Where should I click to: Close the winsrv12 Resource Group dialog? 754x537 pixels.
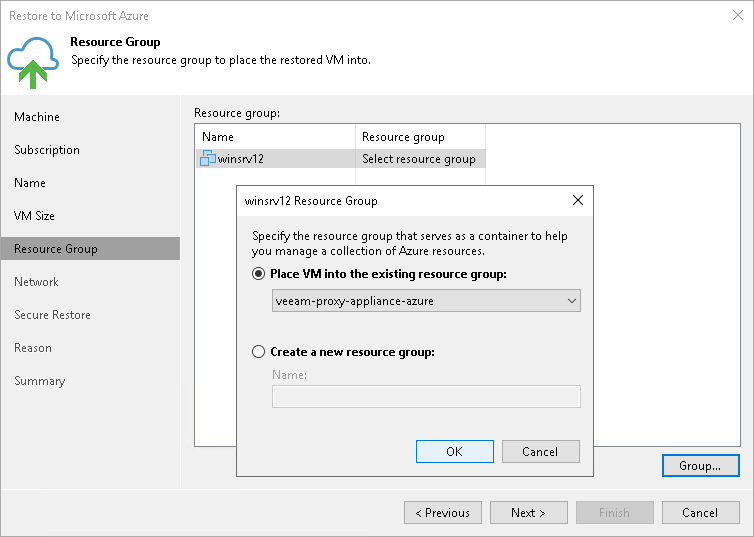[x=578, y=200]
